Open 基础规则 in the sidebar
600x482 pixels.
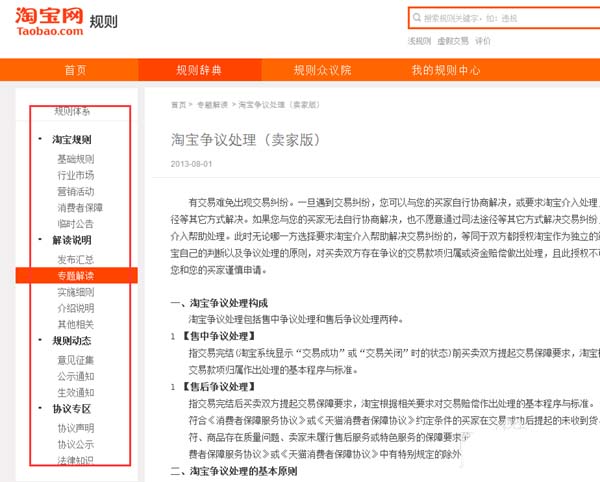point(76,159)
